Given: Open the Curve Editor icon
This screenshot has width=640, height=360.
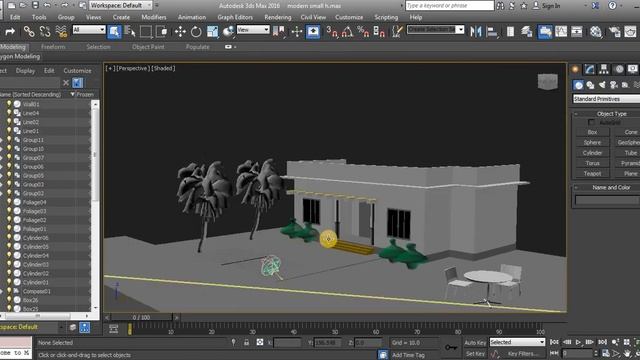Looking at the screenshot, I should [561, 31].
